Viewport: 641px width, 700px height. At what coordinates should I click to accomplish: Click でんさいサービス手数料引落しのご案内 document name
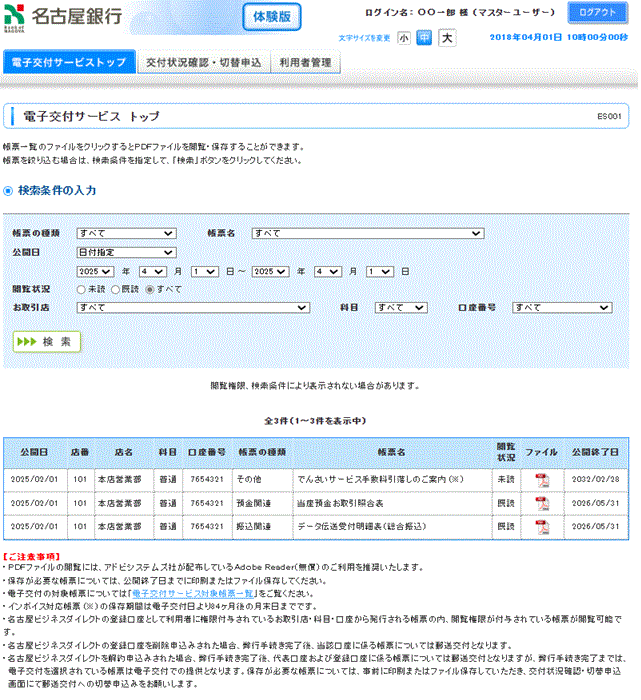(380, 480)
